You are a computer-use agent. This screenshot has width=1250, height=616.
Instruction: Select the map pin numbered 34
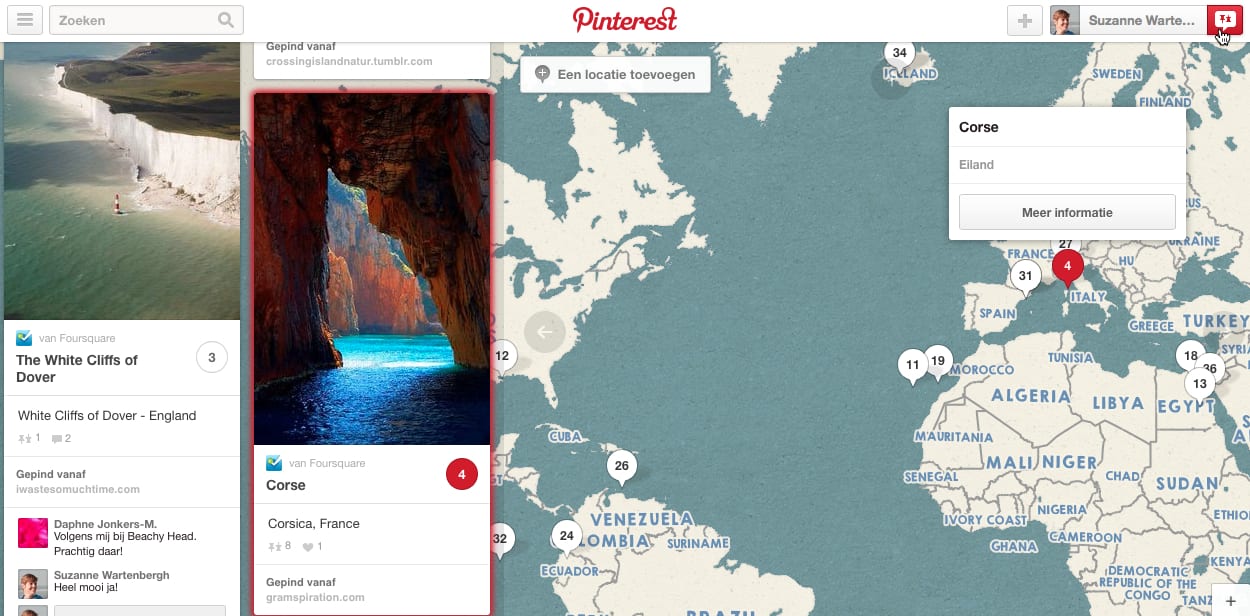pos(900,55)
